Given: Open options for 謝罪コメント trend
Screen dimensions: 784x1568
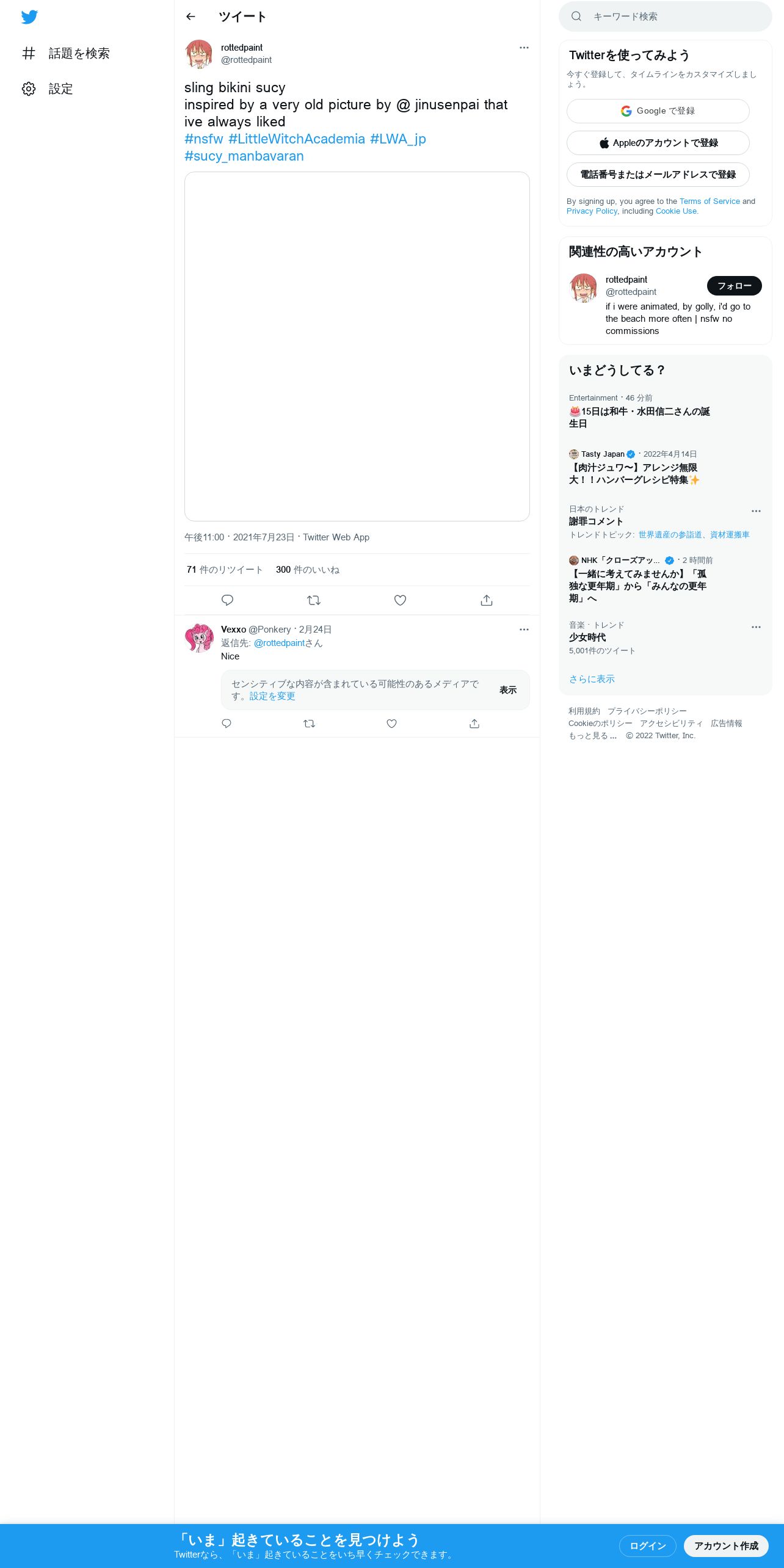Looking at the screenshot, I should [x=756, y=511].
